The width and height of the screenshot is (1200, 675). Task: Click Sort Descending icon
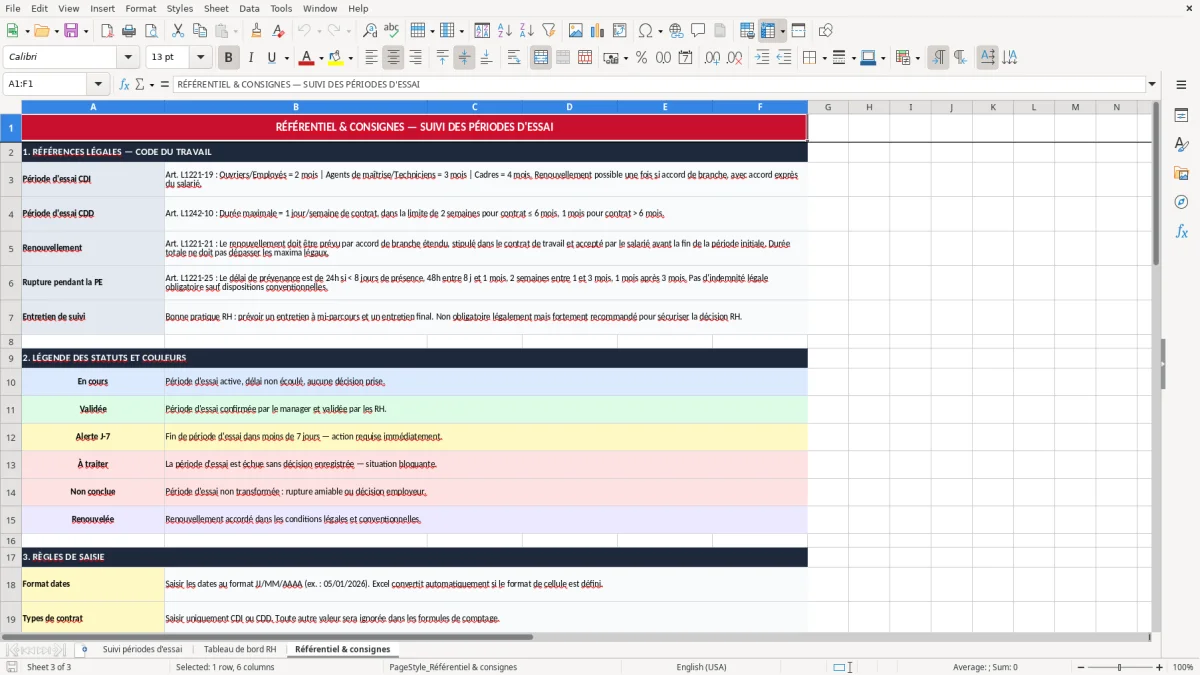point(526,31)
